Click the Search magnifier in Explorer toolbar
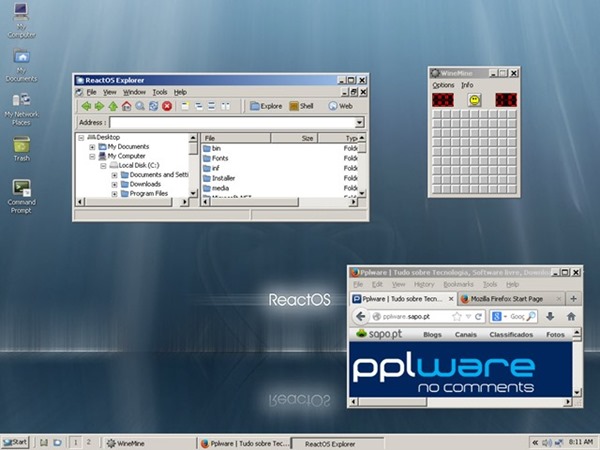 click(x=140, y=106)
